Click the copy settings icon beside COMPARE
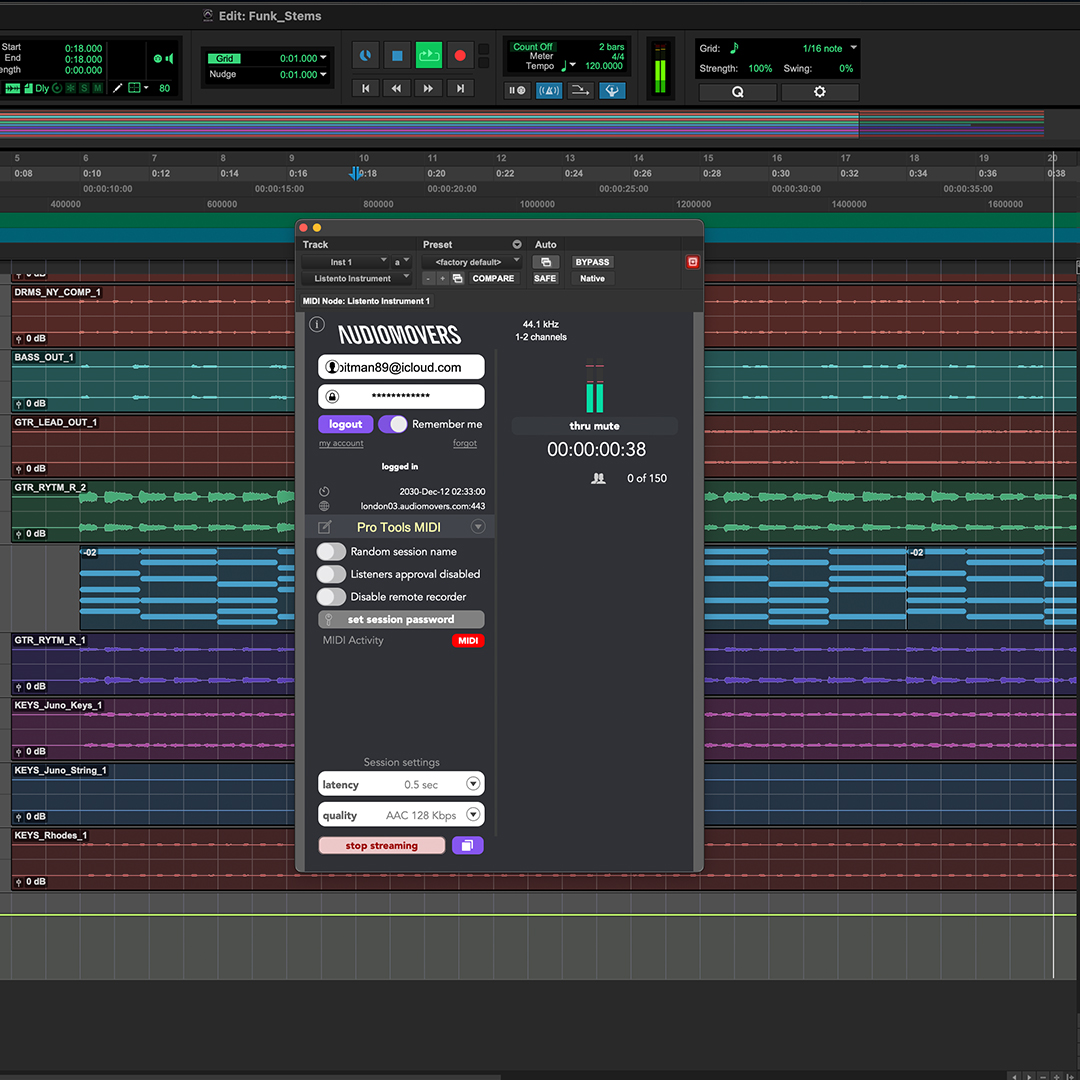Viewport: 1080px width, 1080px height. (x=457, y=279)
